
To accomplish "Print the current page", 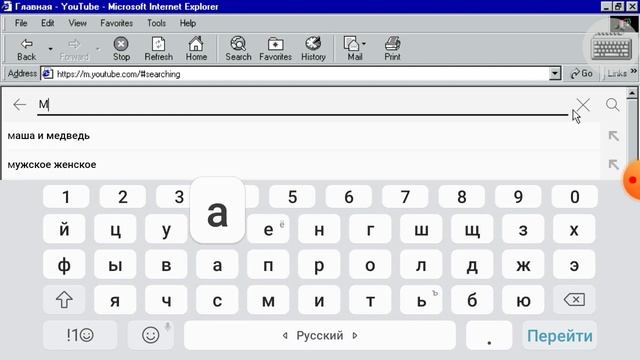I will [x=392, y=49].
